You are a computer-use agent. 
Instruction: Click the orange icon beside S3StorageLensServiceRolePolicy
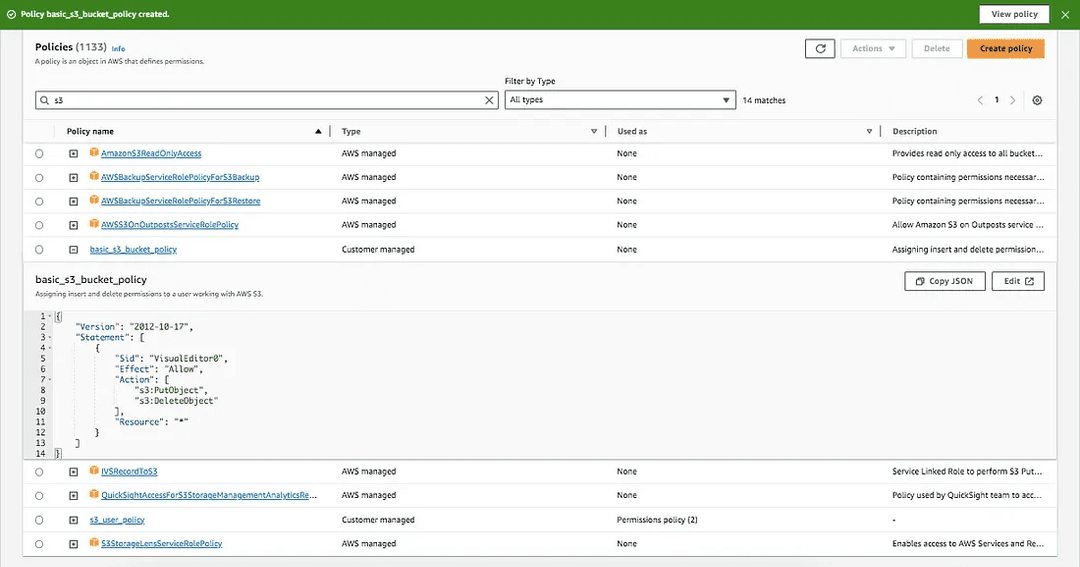click(94, 543)
